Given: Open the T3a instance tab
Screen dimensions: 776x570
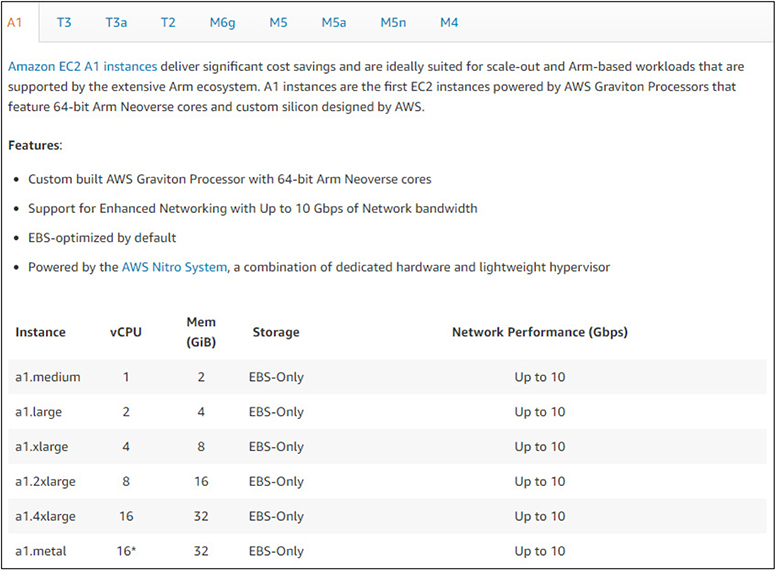Looking at the screenshot, I should click(116, 21).
